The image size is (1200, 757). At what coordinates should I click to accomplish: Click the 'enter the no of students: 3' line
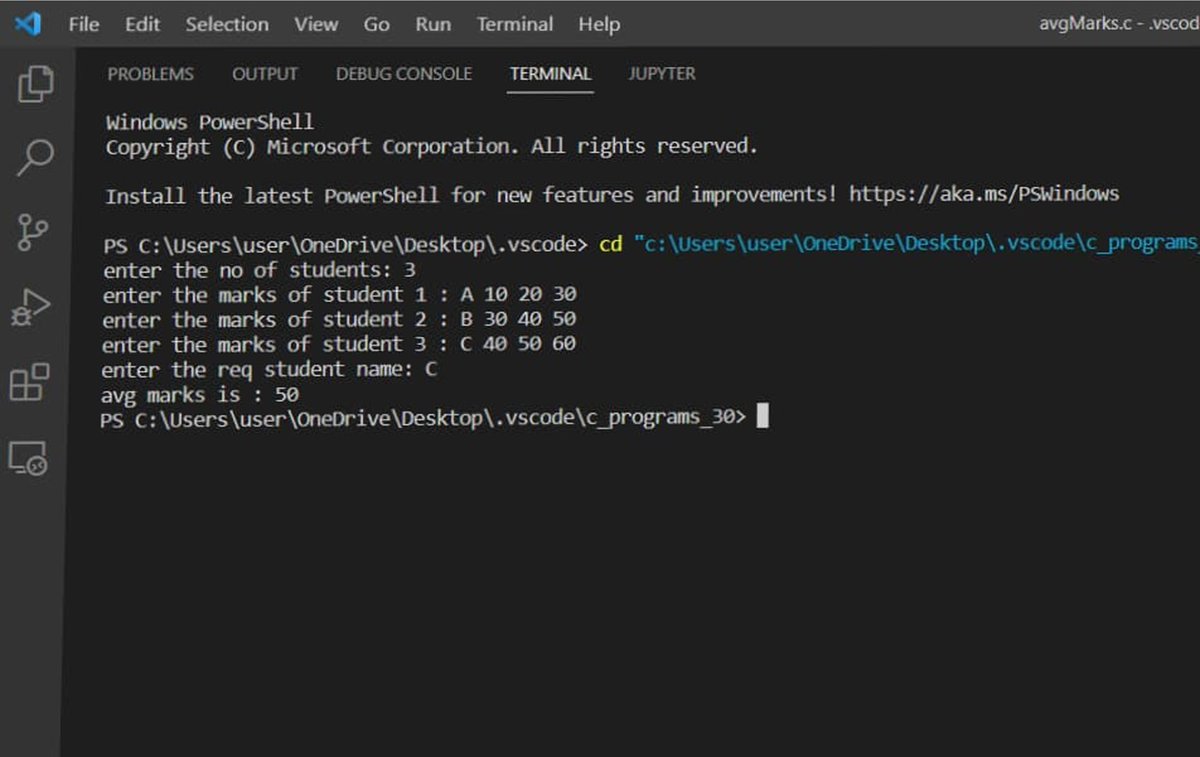260,270
